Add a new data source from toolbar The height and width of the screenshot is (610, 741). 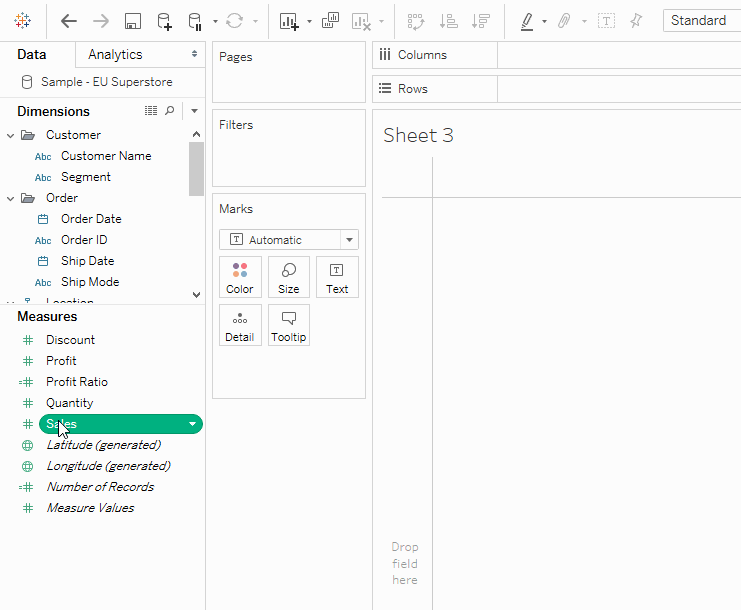(164, 21)
